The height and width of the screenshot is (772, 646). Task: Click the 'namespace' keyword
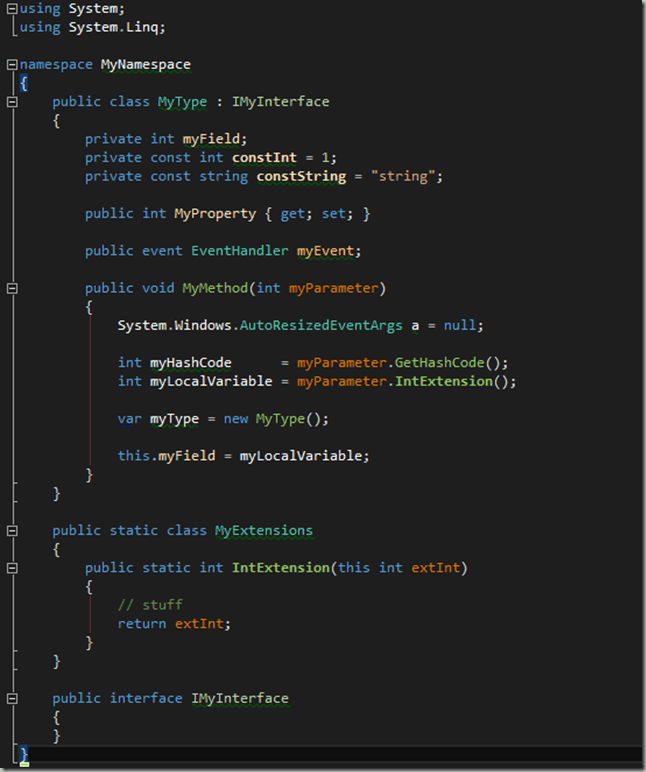(56, 64)
